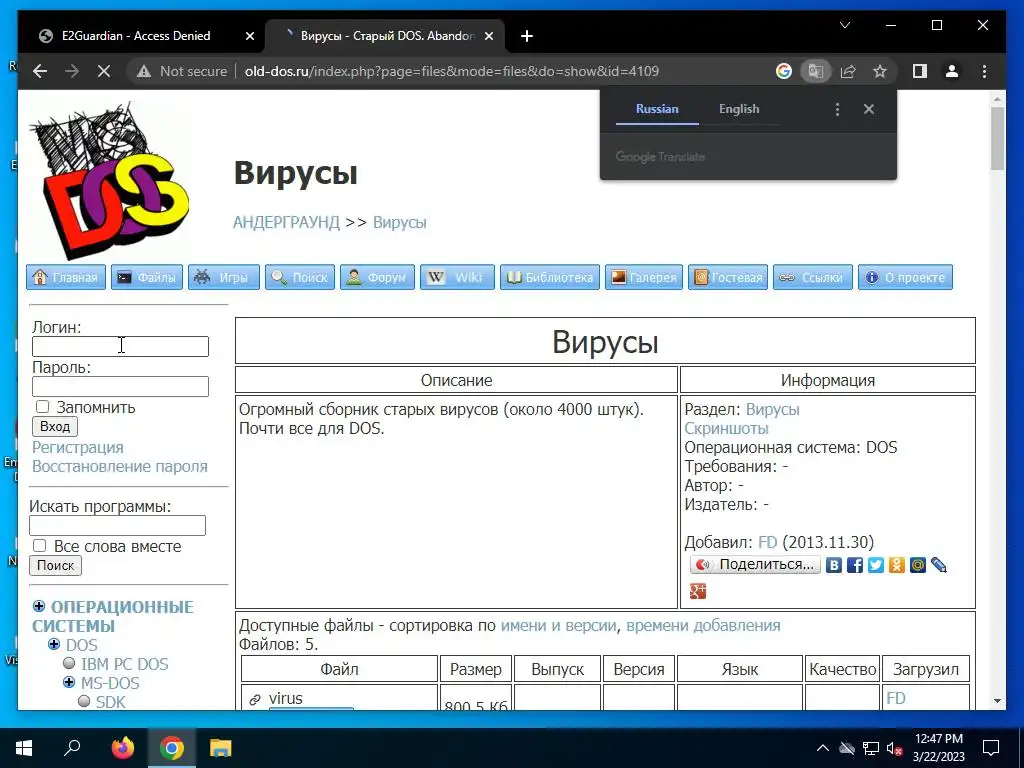
Task: Open the SDK tree item
Action: (110, 702)
